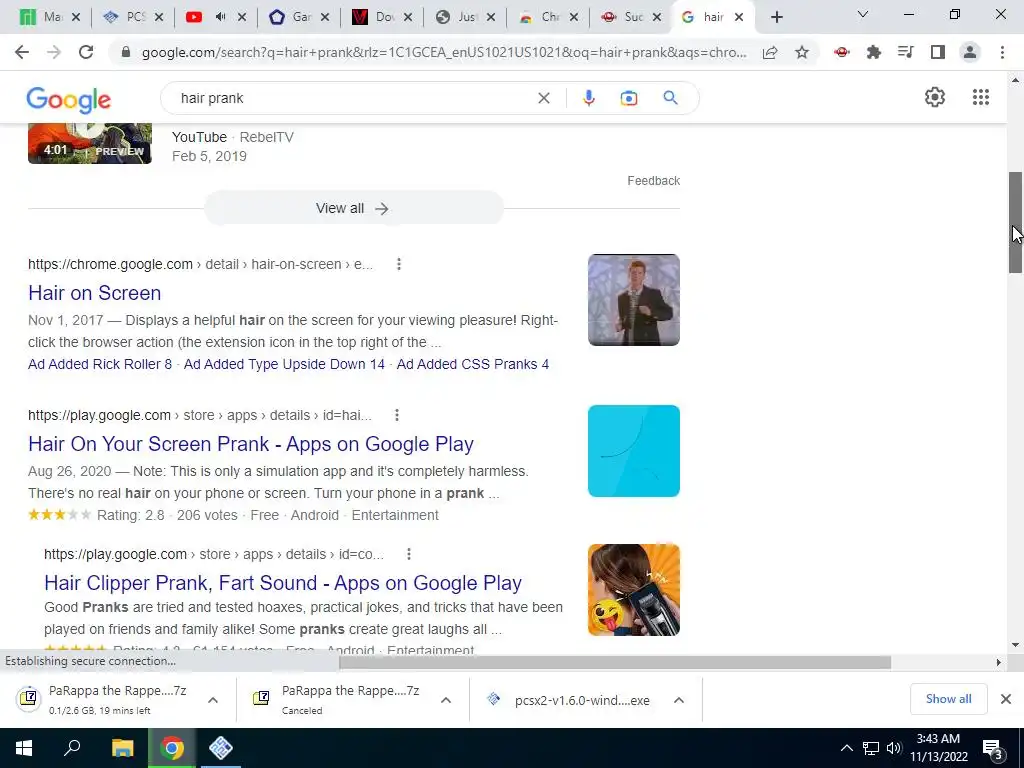
Task: Toggle the browser side panel icon
Action: pyautogui.click(x=938, y=52)
